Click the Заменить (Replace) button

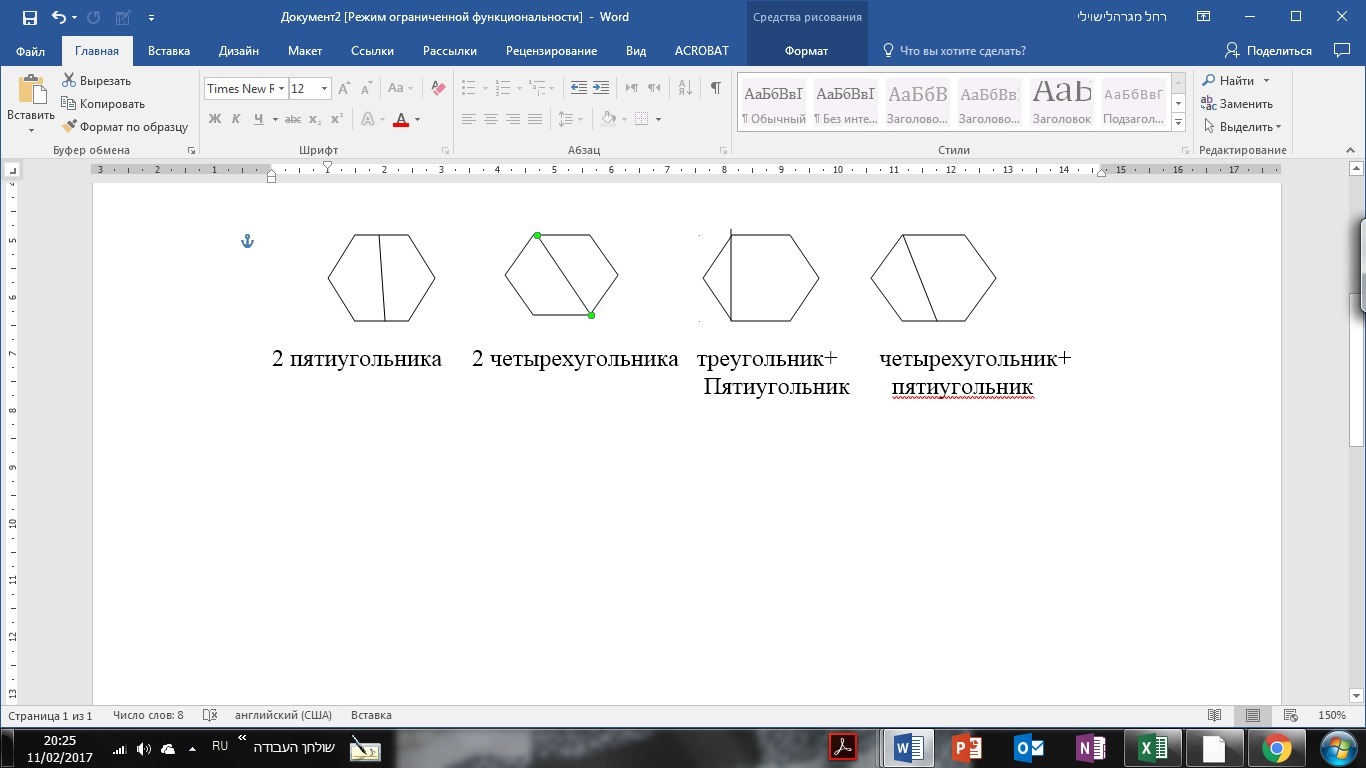point(1238,104)
